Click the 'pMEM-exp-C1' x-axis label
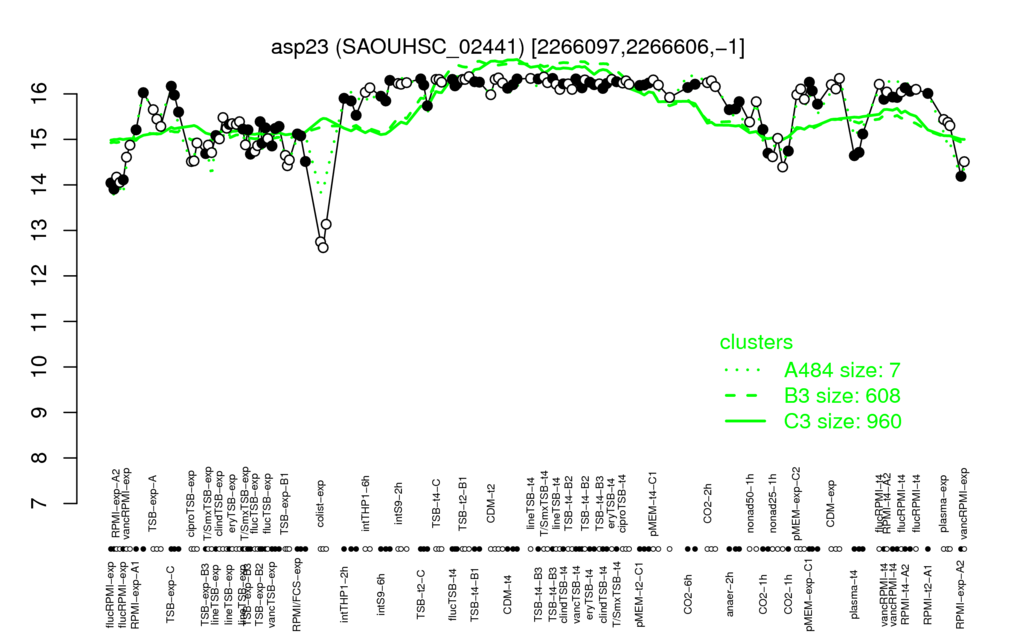Image resolution: width=1024 pixels, height=640 pixels. pyautogui.click(x=810, y=594)
